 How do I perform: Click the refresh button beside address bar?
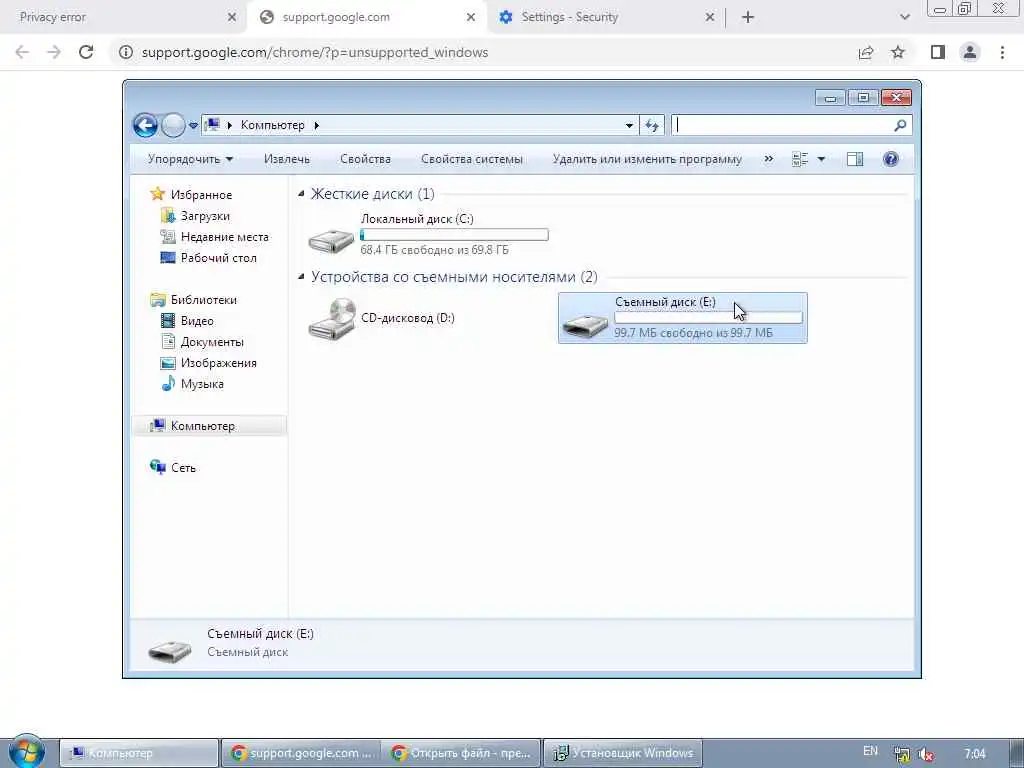(x=652, y=125)
